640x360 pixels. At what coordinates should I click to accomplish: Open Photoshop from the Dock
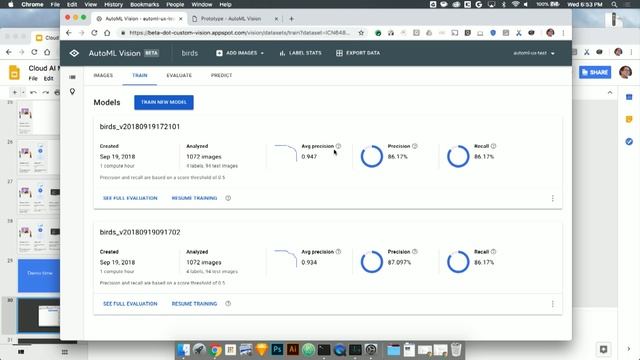pyautogui.click(x=277, y=350)
